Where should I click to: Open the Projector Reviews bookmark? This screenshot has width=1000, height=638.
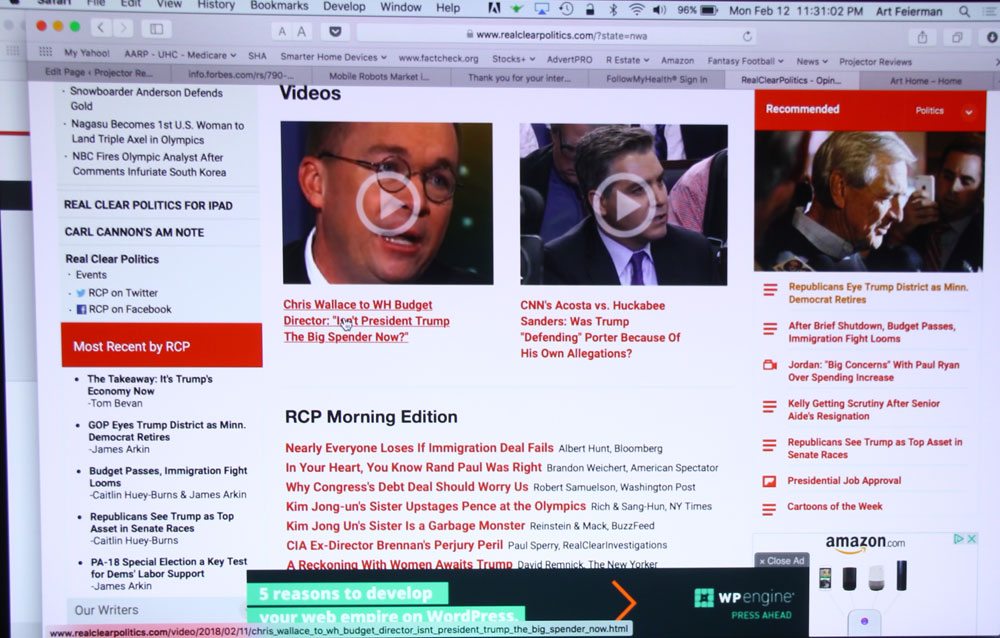pos(875,62)
